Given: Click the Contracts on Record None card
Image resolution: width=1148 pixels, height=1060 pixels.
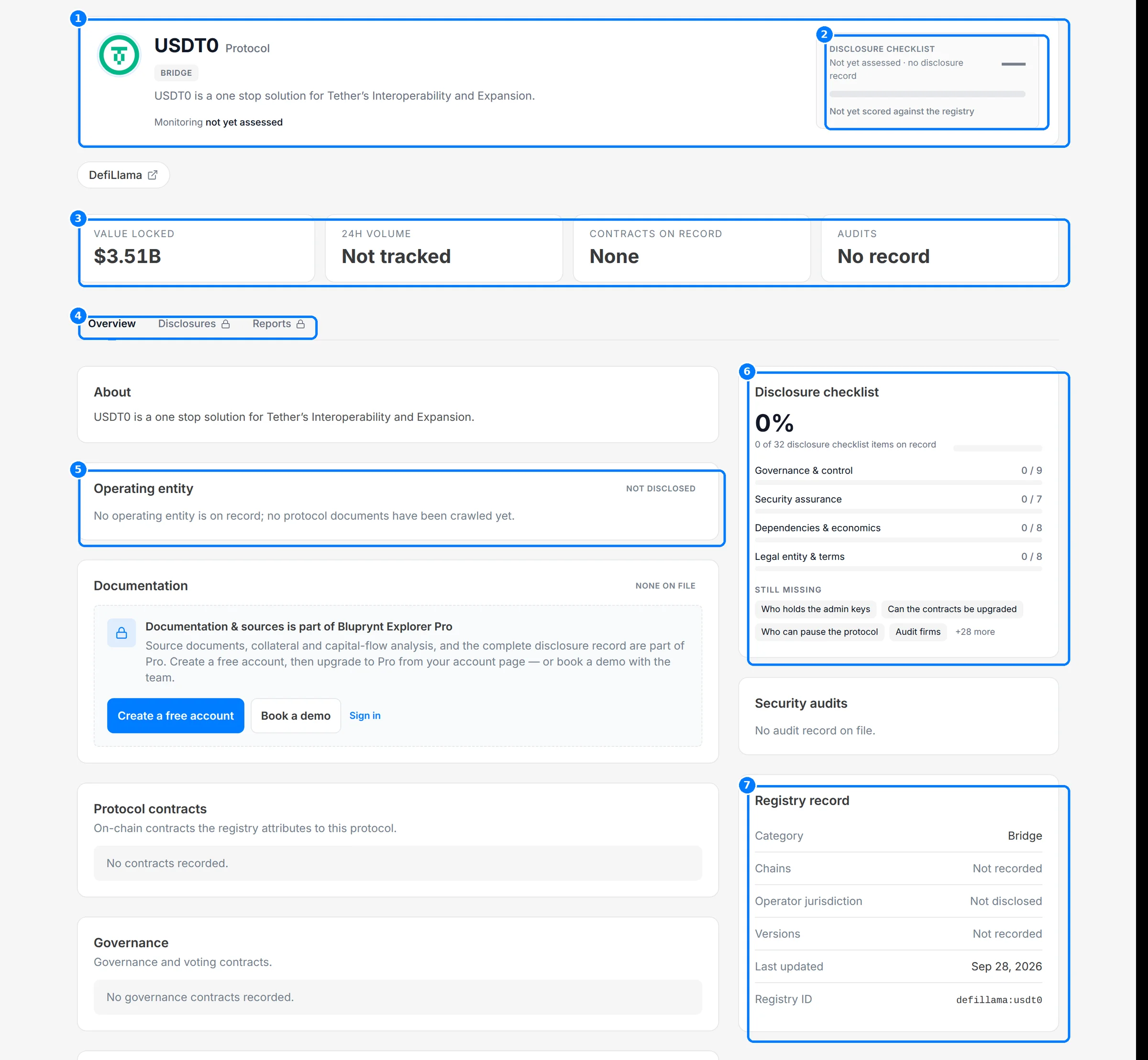Looking at the screenshot, I should coord(692,248).
